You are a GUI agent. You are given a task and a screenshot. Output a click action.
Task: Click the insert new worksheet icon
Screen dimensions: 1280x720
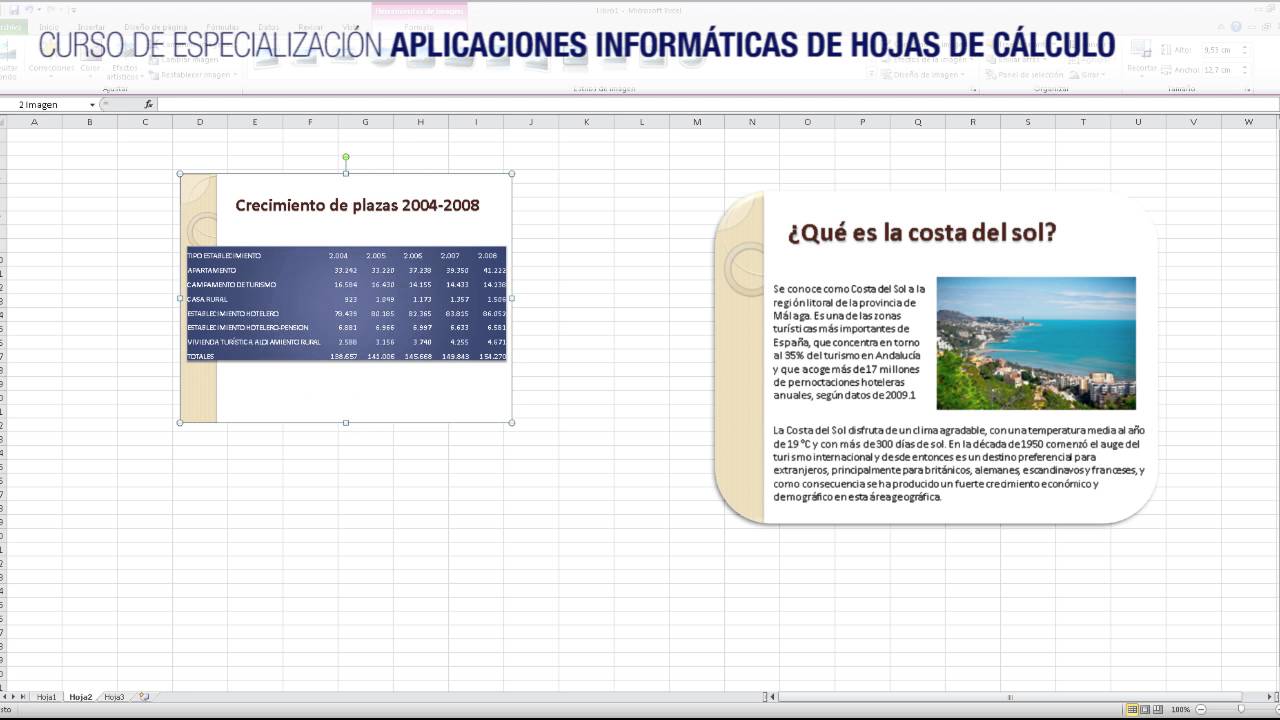pos(144,697)
